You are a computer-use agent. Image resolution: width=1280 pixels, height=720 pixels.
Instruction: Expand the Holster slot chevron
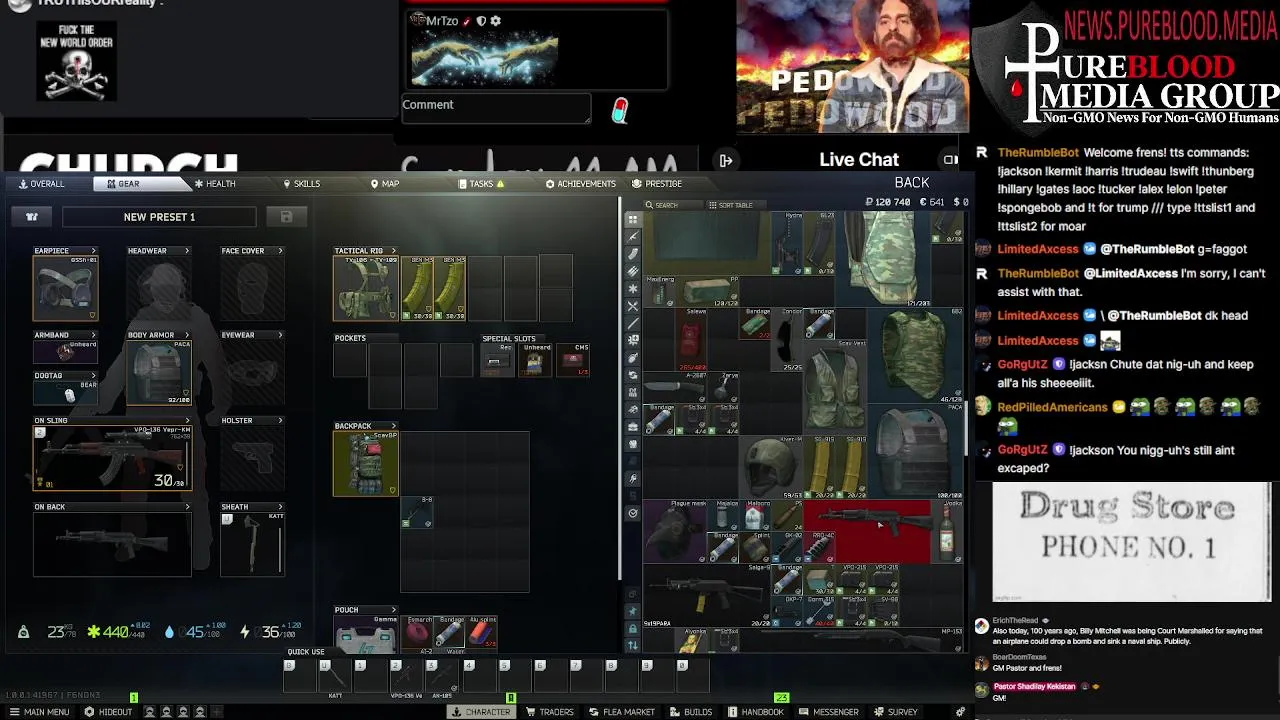coord(280,421)
